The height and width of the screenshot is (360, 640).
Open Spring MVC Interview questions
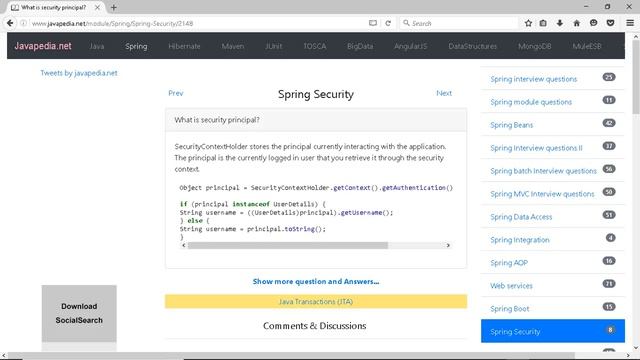pyautogui.click(x=542, y=194)
